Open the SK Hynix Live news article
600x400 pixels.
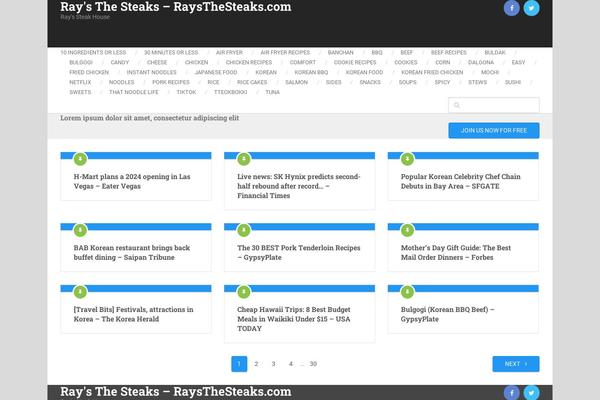(298, 186)
